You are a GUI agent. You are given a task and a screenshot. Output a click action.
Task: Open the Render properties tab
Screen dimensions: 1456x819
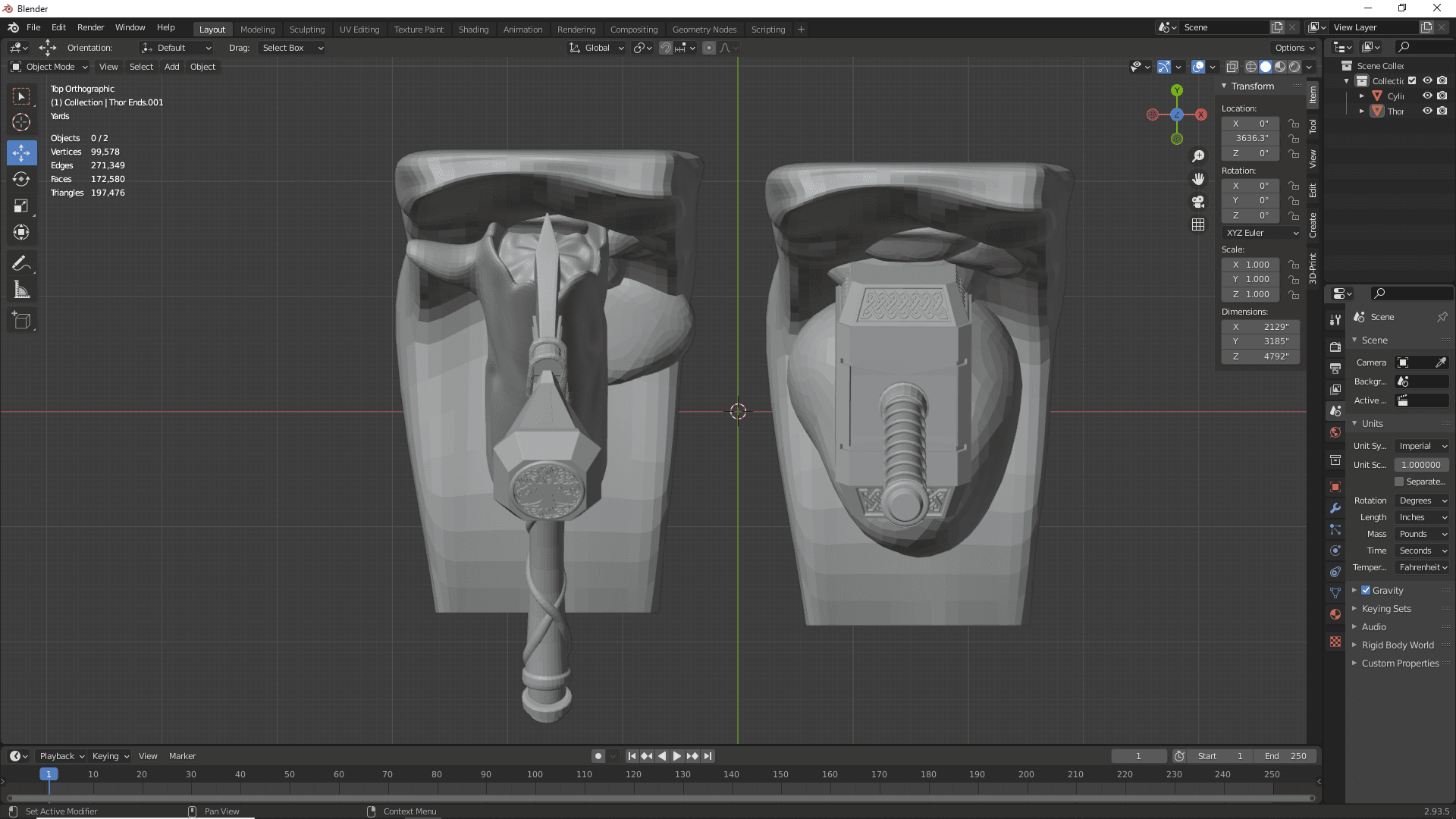pyautogui.click(x=1335, y=347)
